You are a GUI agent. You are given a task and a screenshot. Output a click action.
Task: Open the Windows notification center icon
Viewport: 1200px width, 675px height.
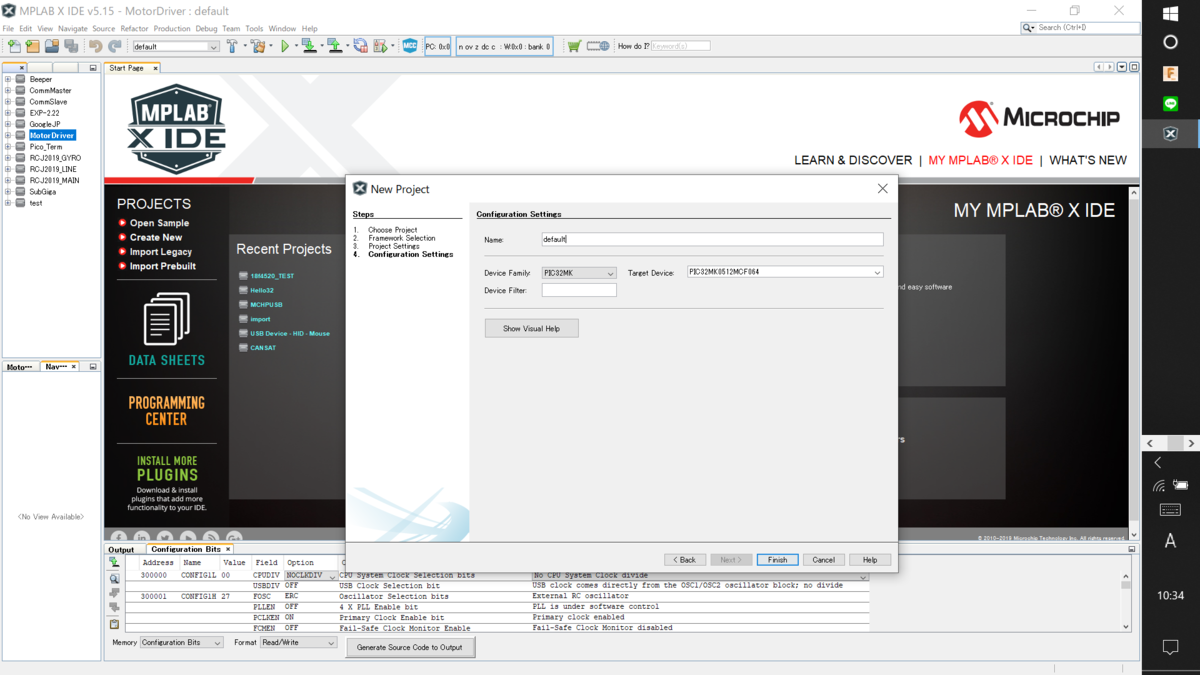tap(1171, 648)
